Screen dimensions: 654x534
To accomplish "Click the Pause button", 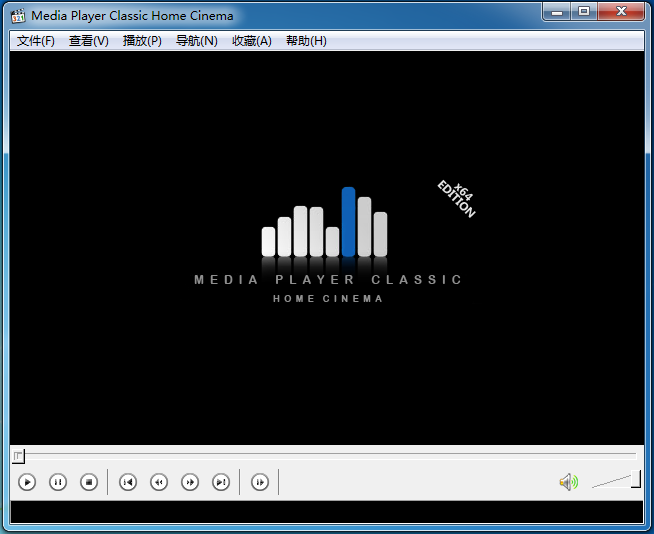I will click(x=58, y=482).
